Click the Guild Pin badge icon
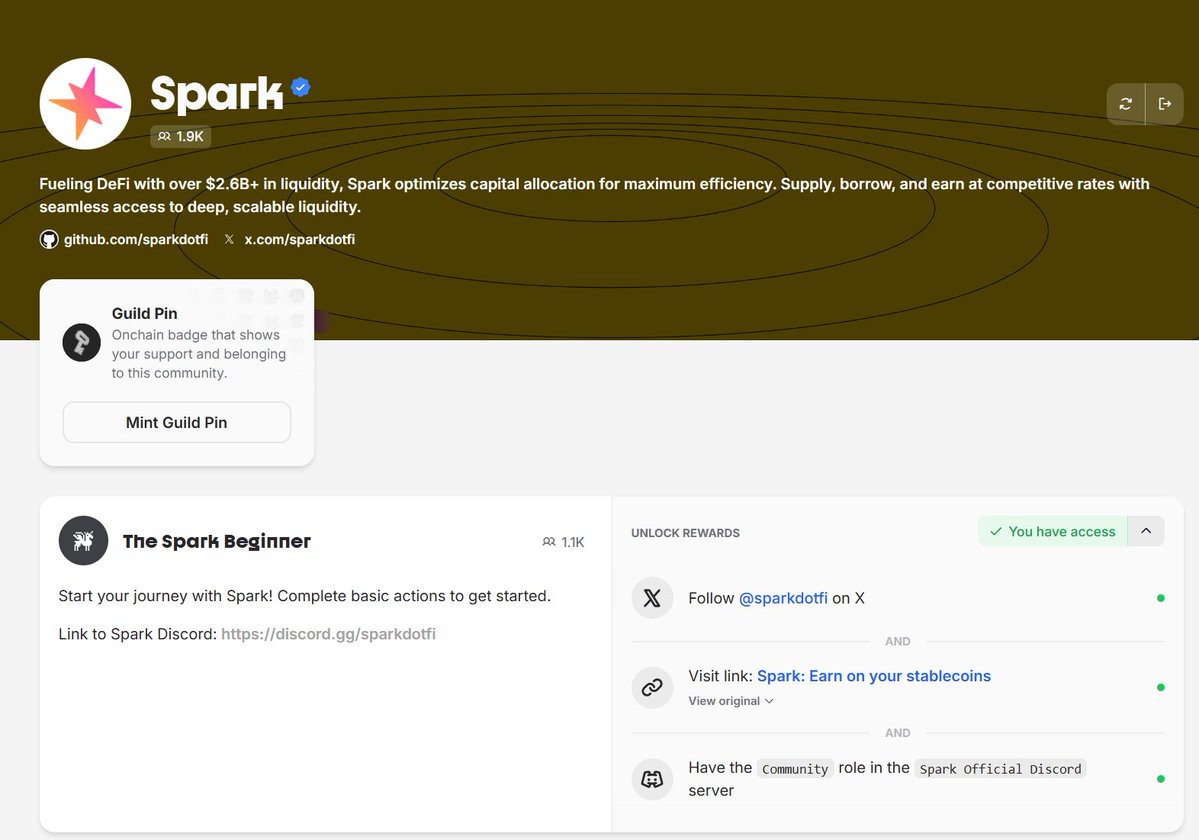Screen dimensions: 1199x840 pos(81,342)
